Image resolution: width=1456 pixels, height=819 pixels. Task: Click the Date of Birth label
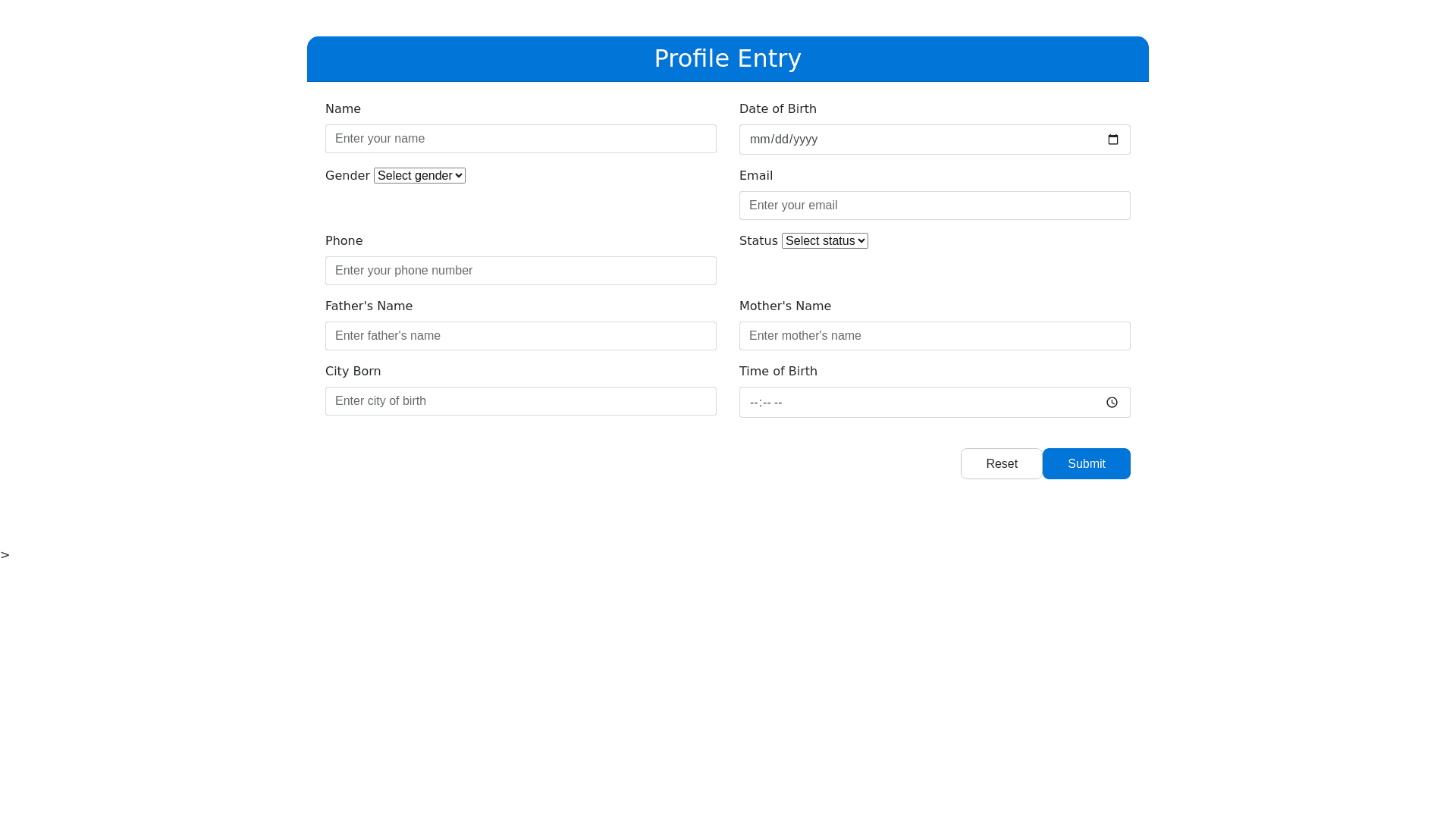[777, 109]
